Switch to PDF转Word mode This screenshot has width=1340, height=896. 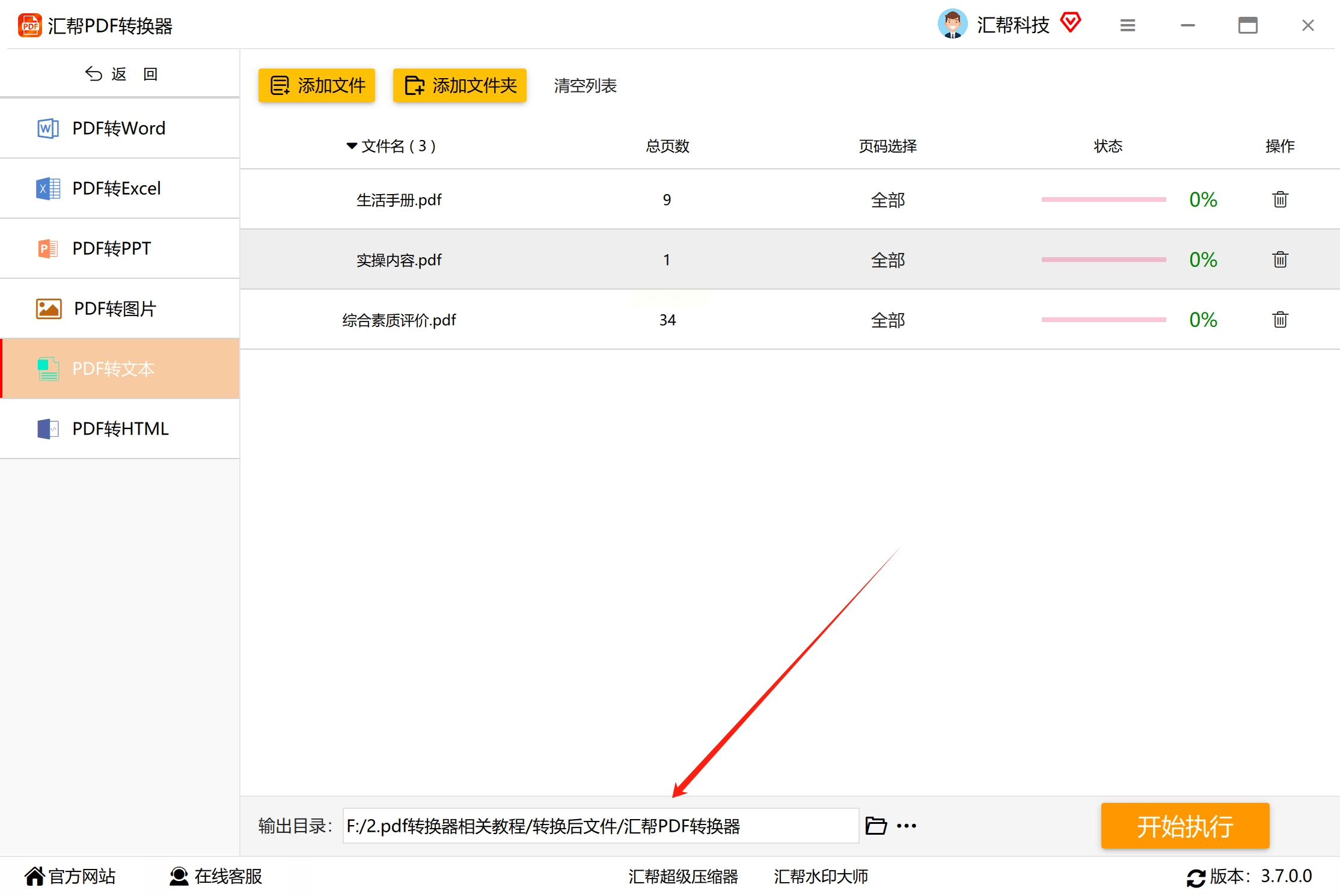pos(119,128)
